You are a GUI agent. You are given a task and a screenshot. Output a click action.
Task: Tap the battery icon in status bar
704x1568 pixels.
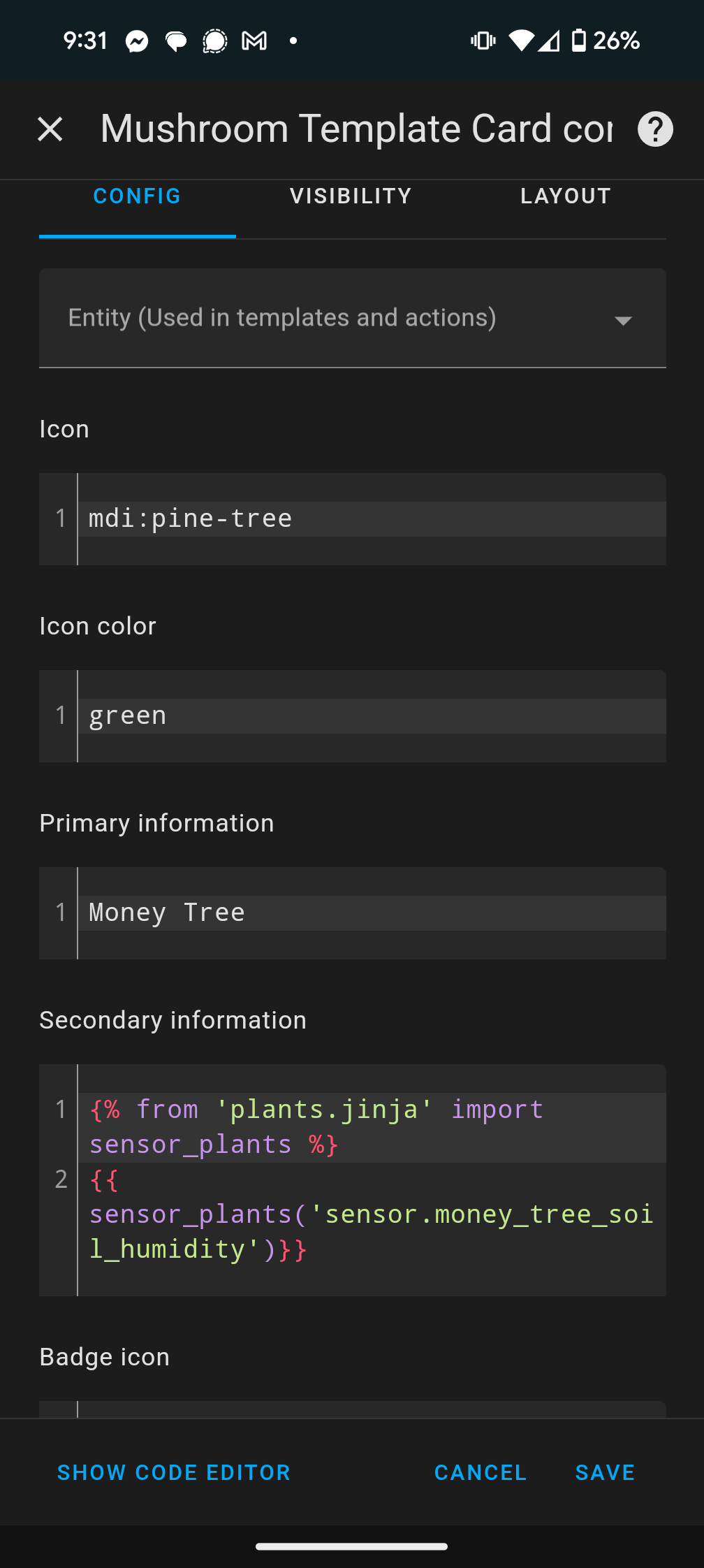[x=578, y=41]
